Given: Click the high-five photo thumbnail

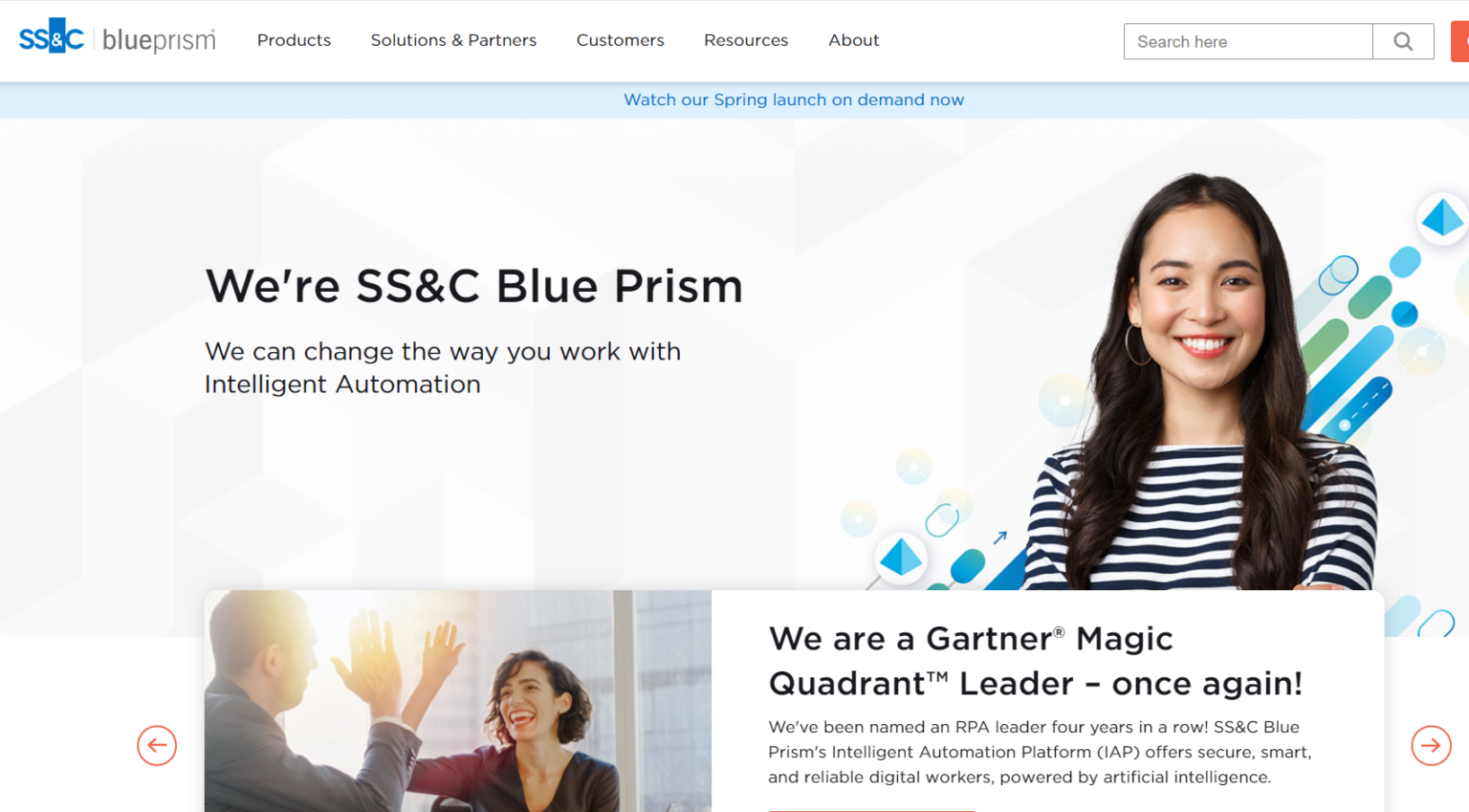Looking at the screenshot, I should click(x=458, y=701).
